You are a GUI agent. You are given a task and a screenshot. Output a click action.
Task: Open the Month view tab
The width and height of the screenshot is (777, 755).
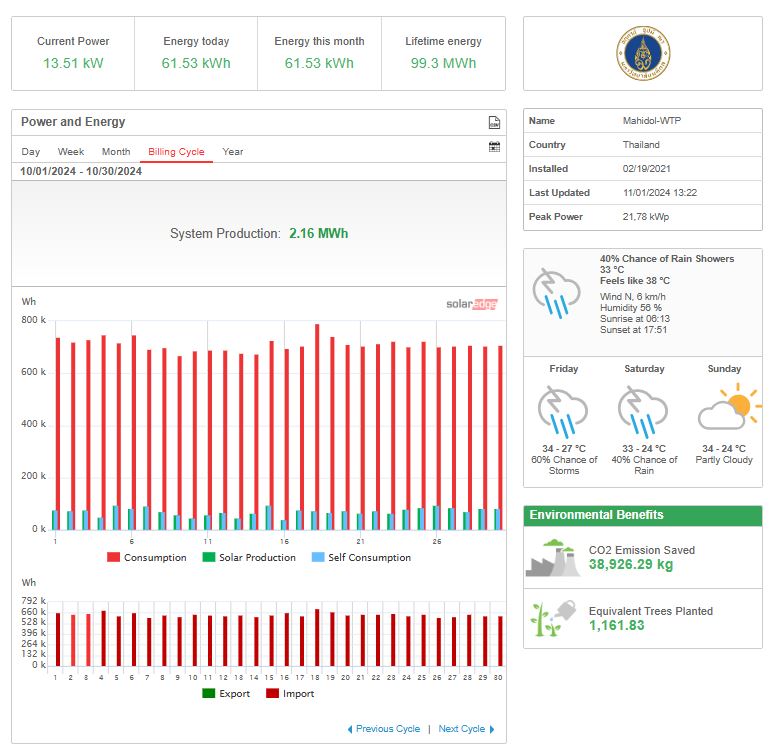[x=116, y=152]
